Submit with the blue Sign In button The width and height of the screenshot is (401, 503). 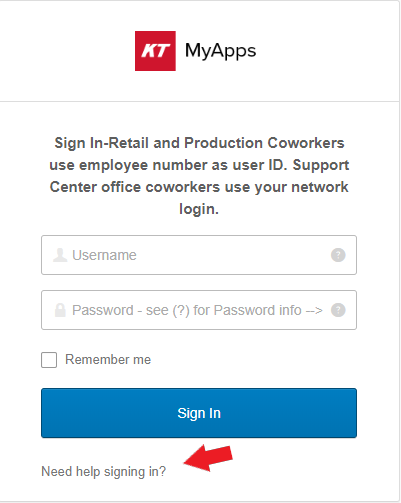coord(199,413)
